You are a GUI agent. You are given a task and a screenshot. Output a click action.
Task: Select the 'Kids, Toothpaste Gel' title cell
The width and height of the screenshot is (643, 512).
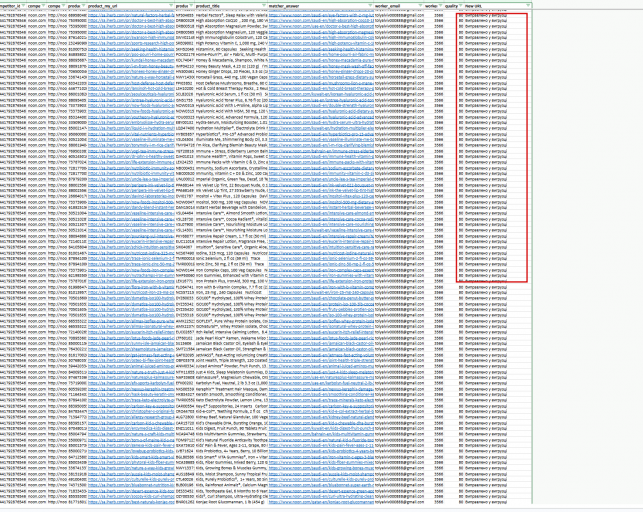coord(232,491)
